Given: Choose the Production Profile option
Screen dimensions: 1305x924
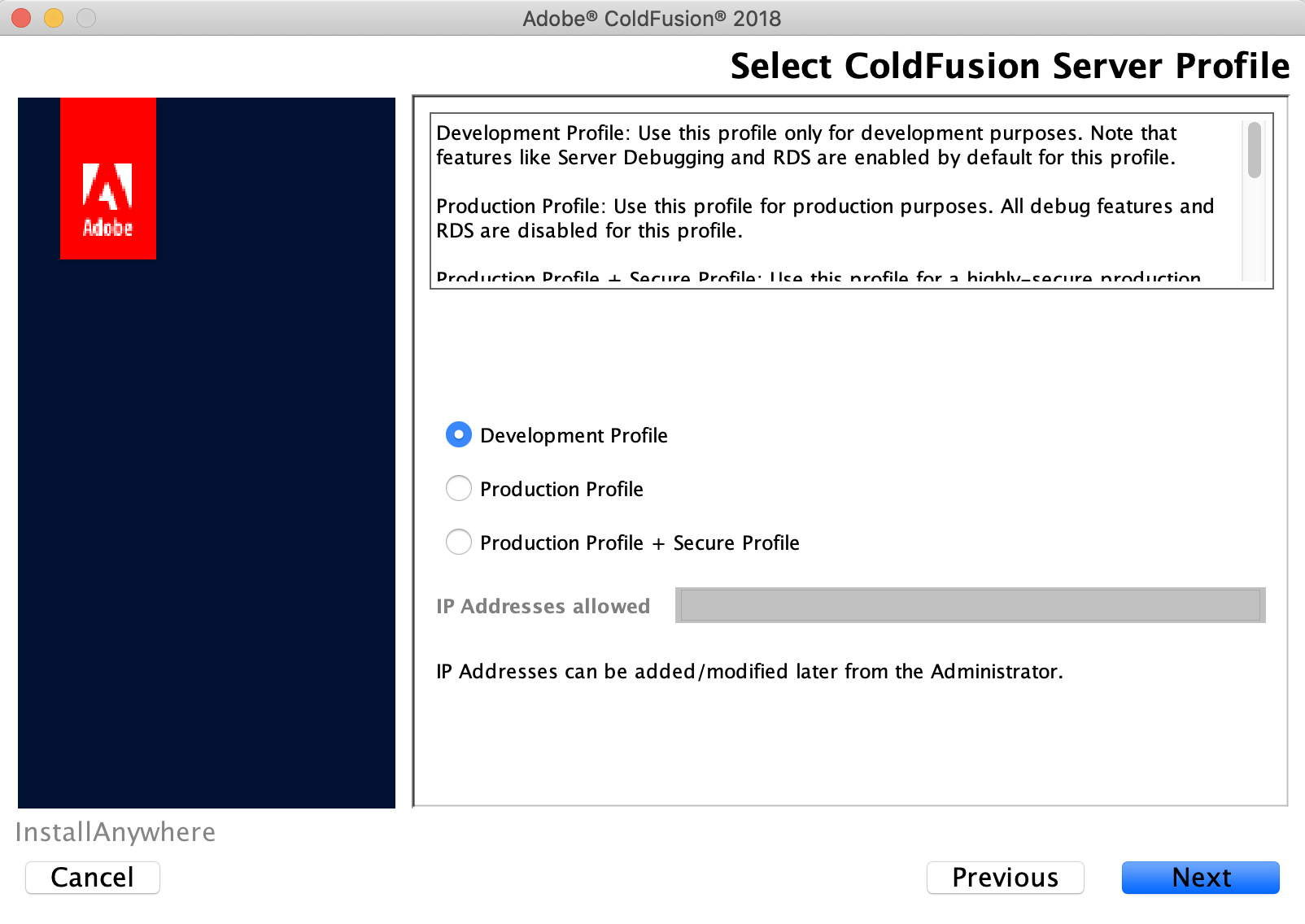Looking at the screenshot, I should click(x=459, y=489).
